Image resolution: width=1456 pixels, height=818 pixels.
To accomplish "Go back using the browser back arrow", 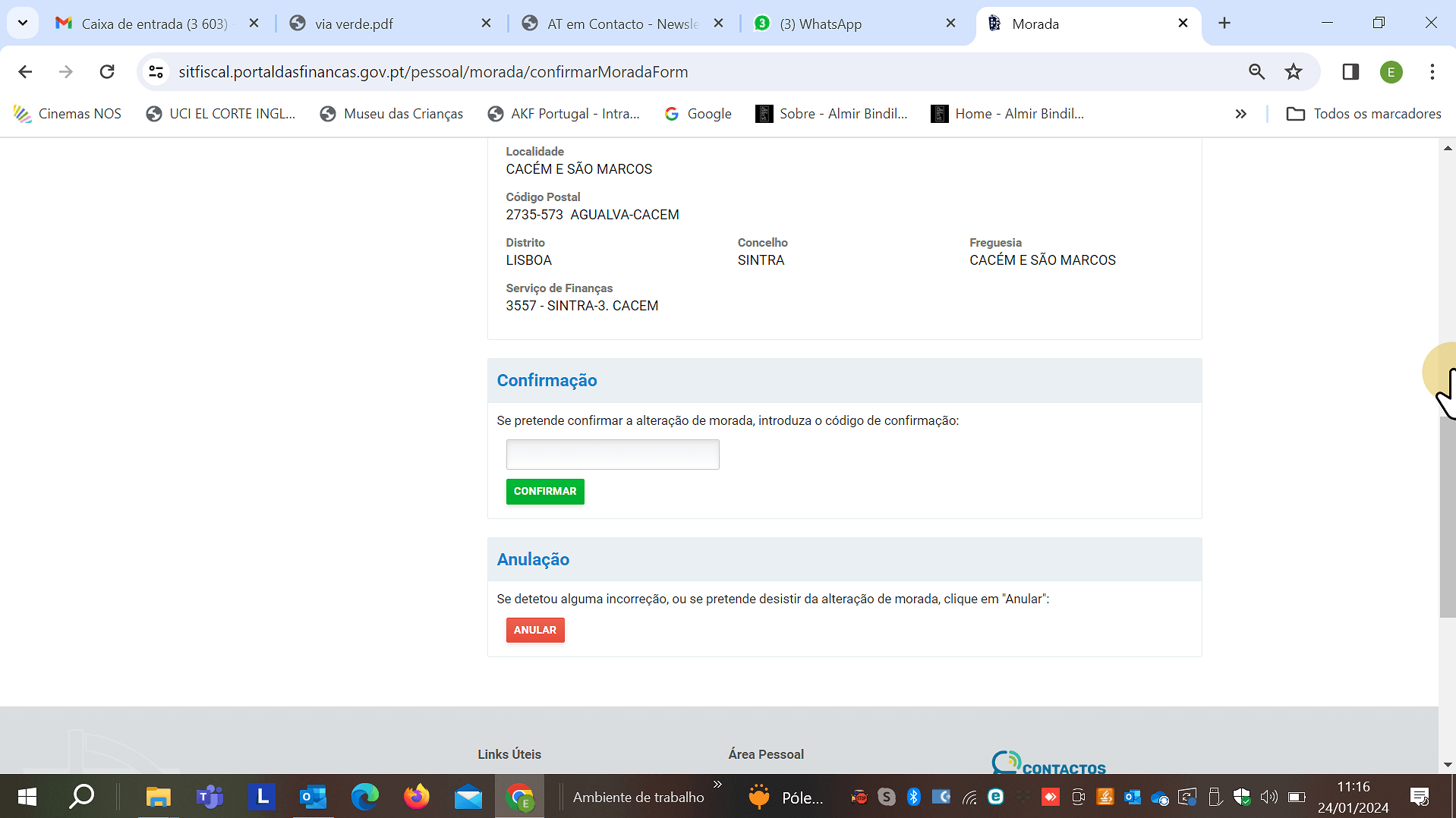I will tap(25, 72).
